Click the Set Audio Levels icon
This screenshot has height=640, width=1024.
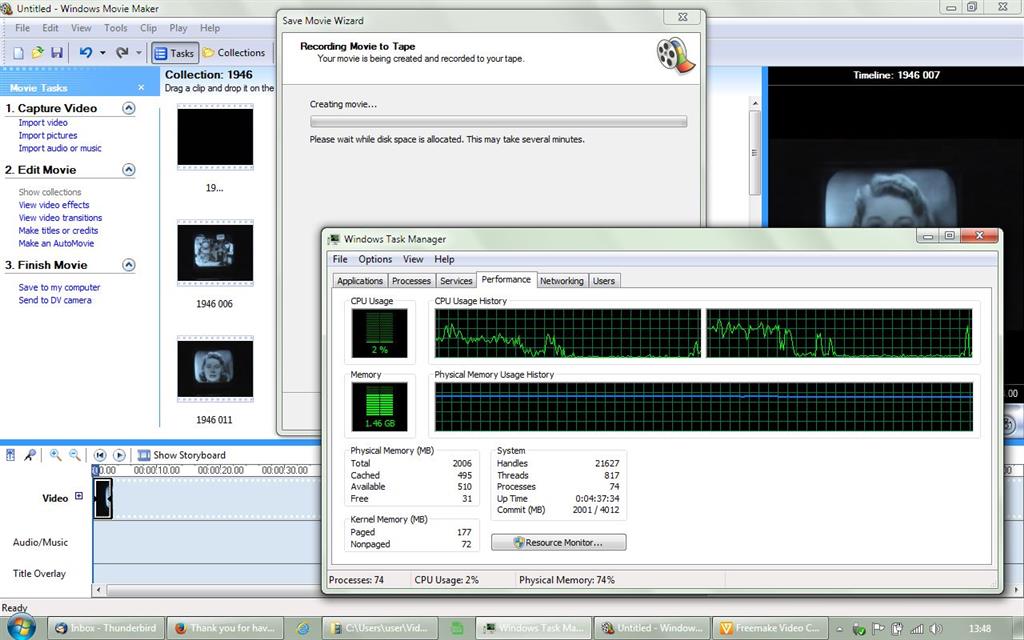10,455
